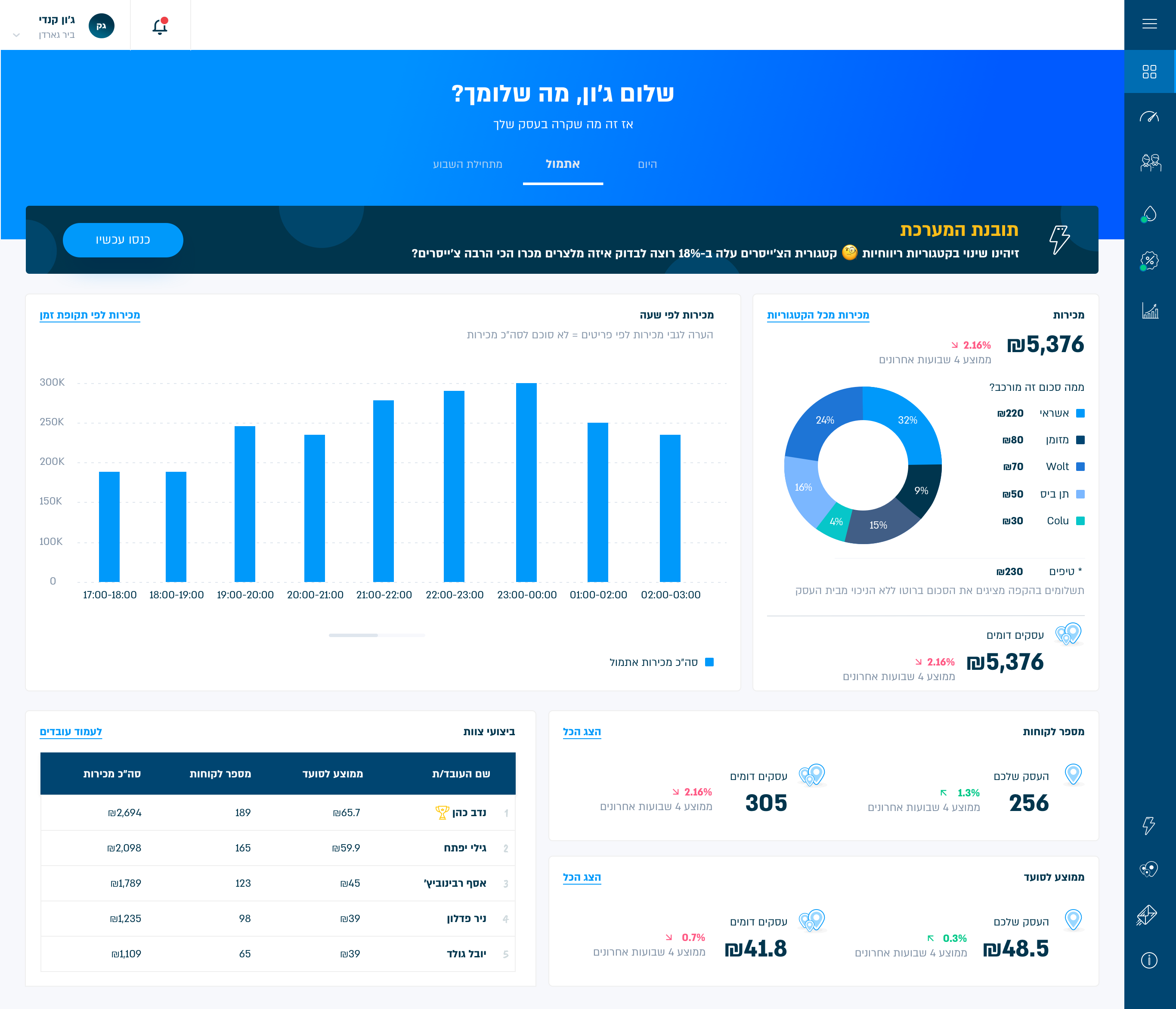Viewport: 1176px width, 1009px height.
Task: Click the כנסו עכשיו button
Action: (x=123, y=240)
